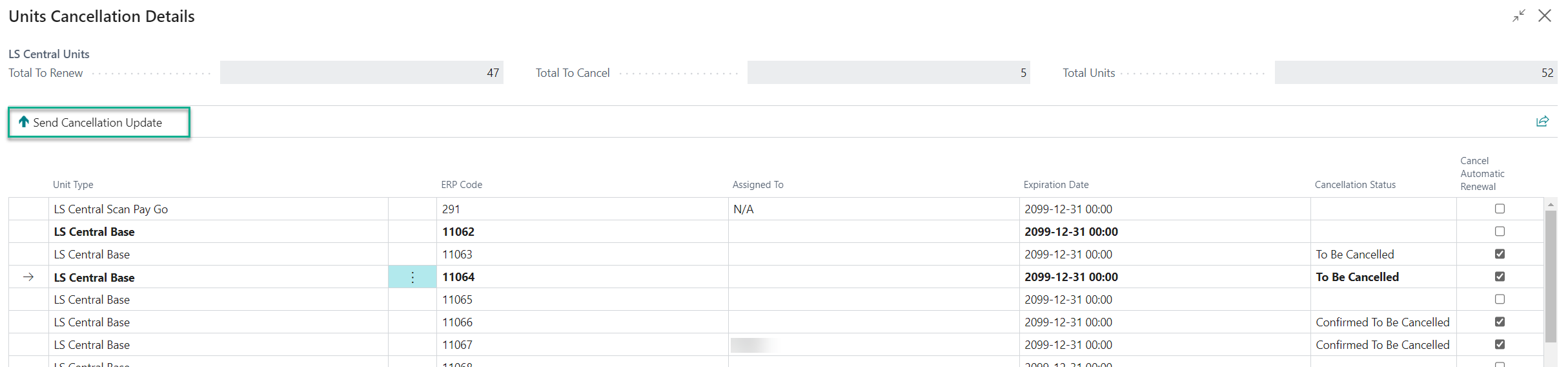Click the share icon above the table

pos(1542,121)
